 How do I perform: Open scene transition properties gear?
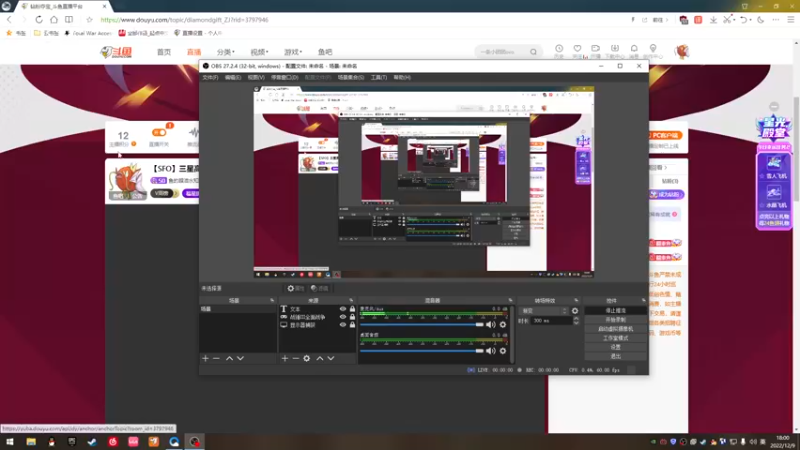pos(575,311)
